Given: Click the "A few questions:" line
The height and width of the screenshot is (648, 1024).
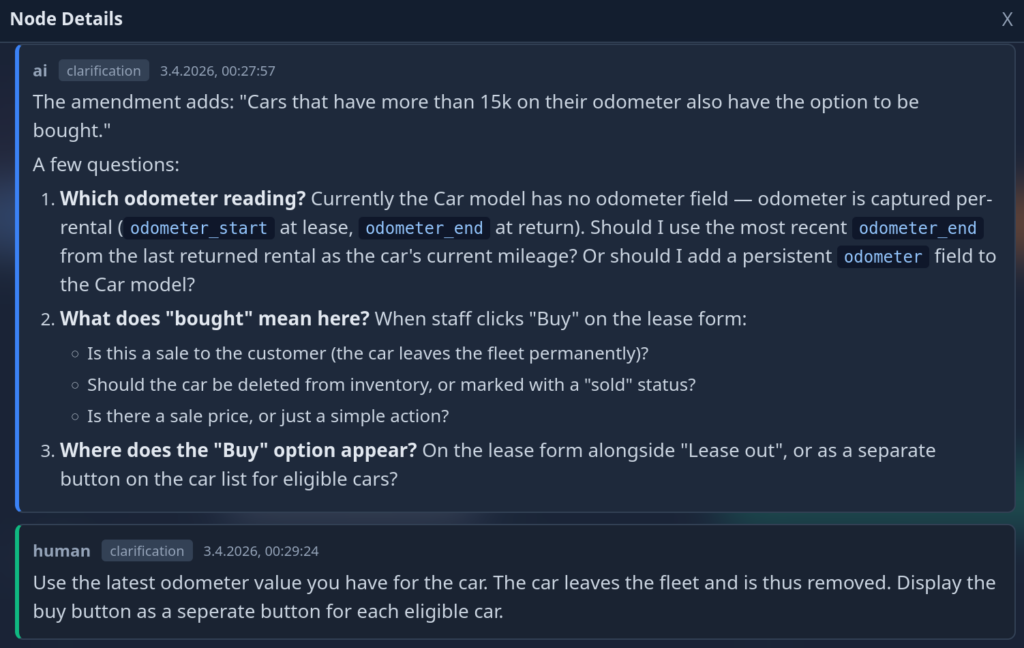Looking at the screenshot, I should click(x=106, y=164).
